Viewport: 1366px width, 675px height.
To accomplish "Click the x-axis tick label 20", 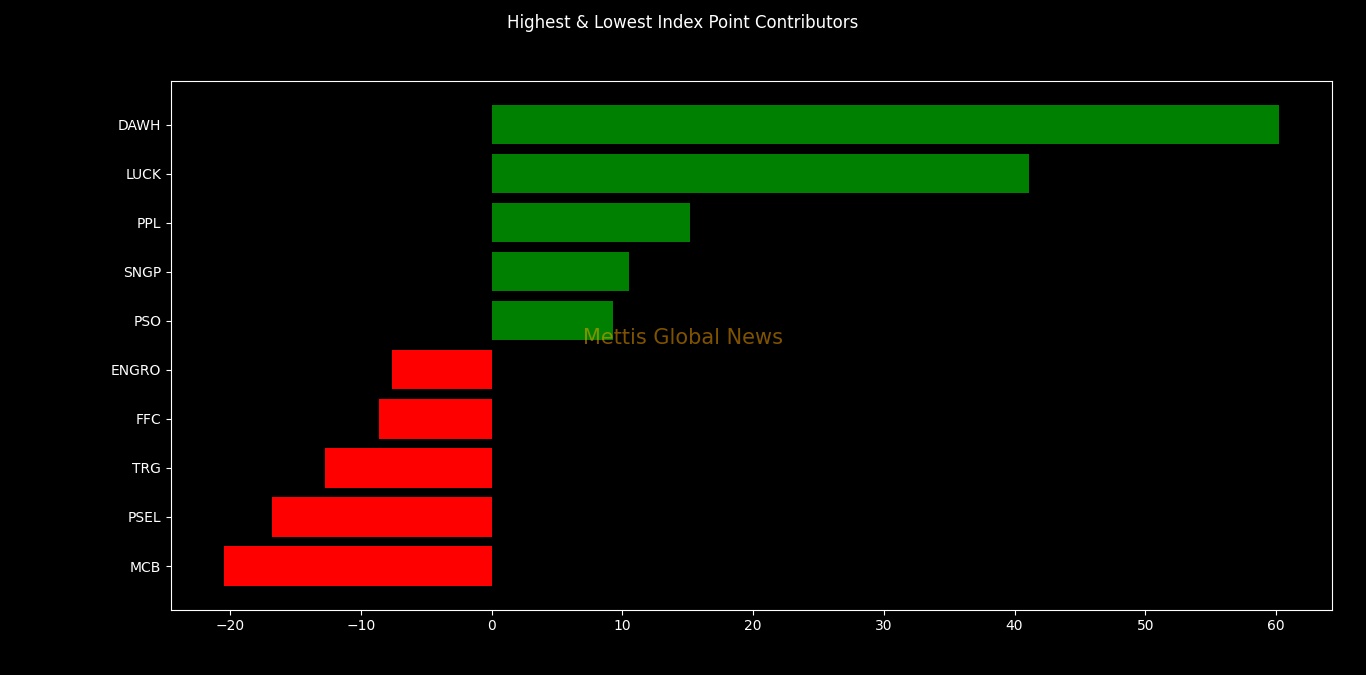I will 753,626.
